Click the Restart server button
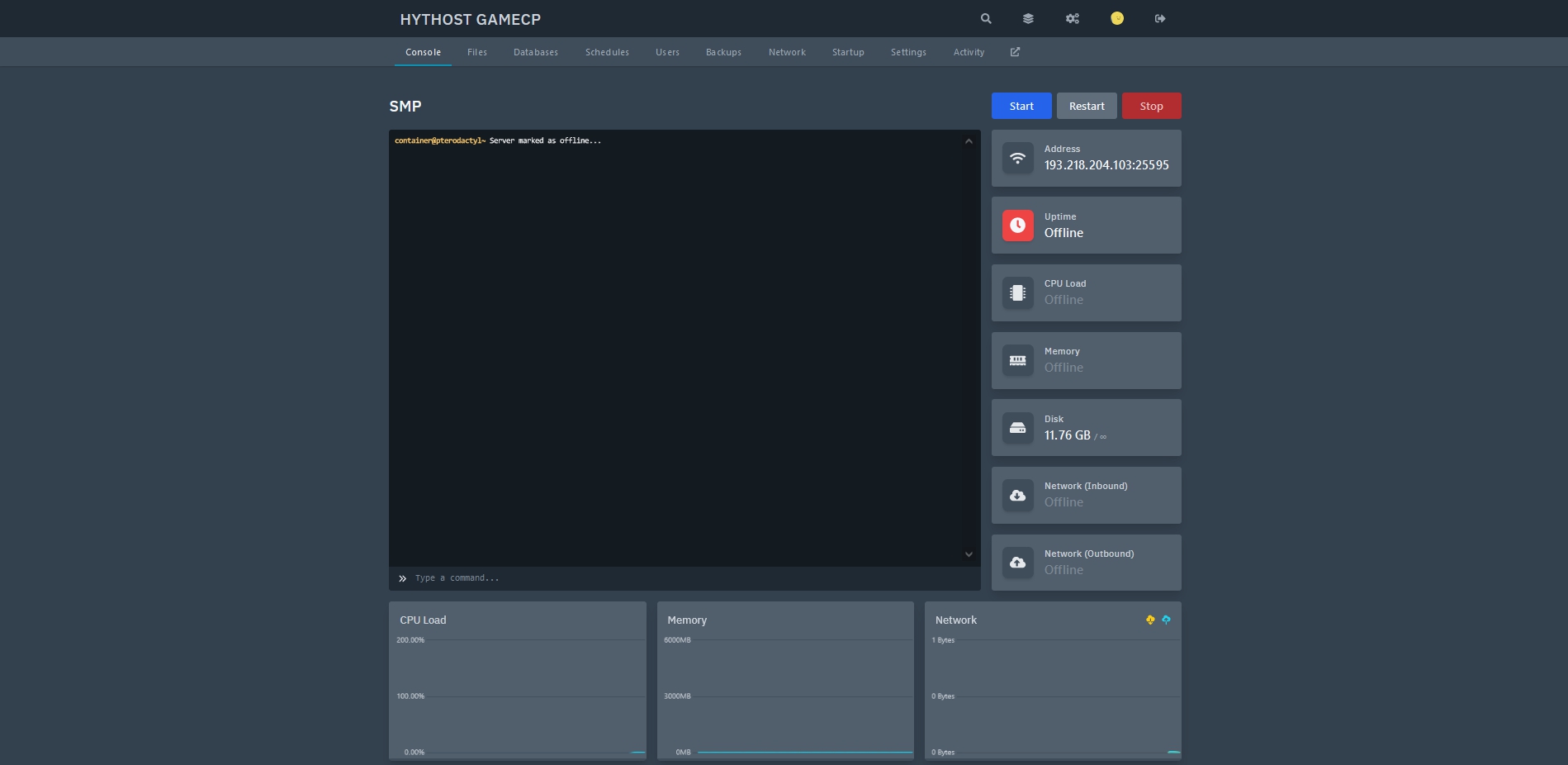Screen dimensions: 1568x765 pos(1087,106)
